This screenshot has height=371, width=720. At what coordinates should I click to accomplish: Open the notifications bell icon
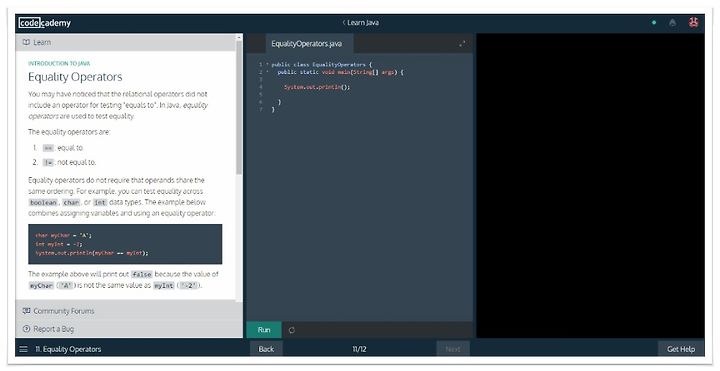click(673, 22)
